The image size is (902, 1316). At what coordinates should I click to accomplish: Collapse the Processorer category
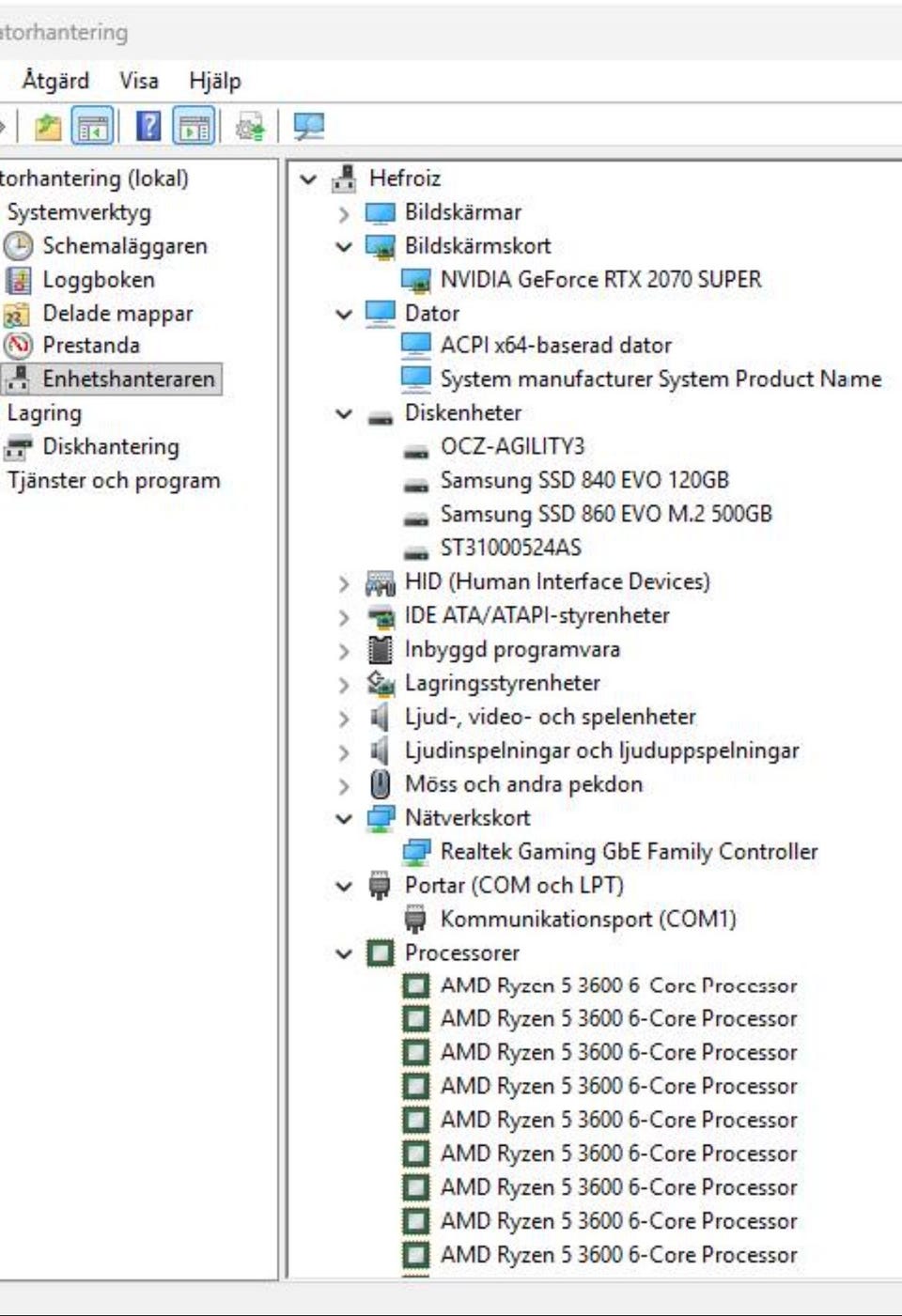click(x=344, y=953)
